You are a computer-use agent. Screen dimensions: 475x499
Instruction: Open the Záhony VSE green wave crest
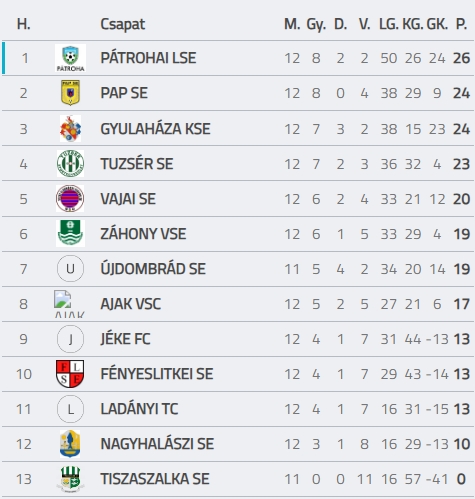point(70,233)
